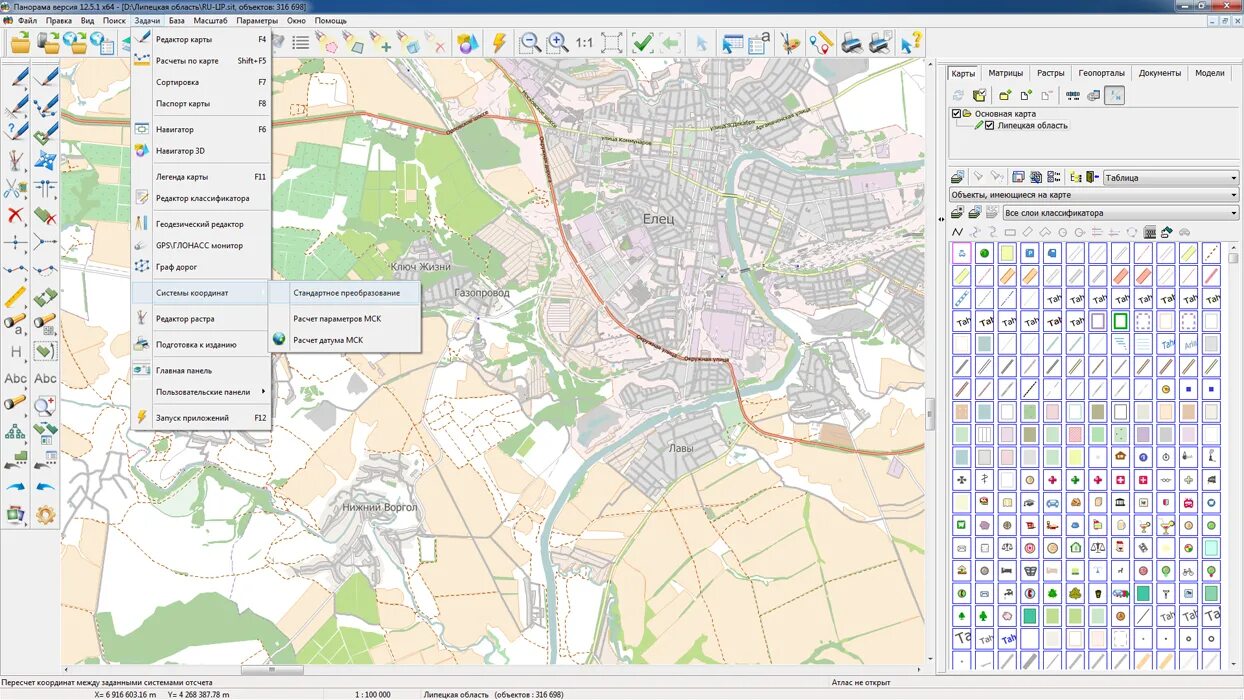Click the red X delete tool in left panel
The image size is (1244, 700).
tap(15, 215)
